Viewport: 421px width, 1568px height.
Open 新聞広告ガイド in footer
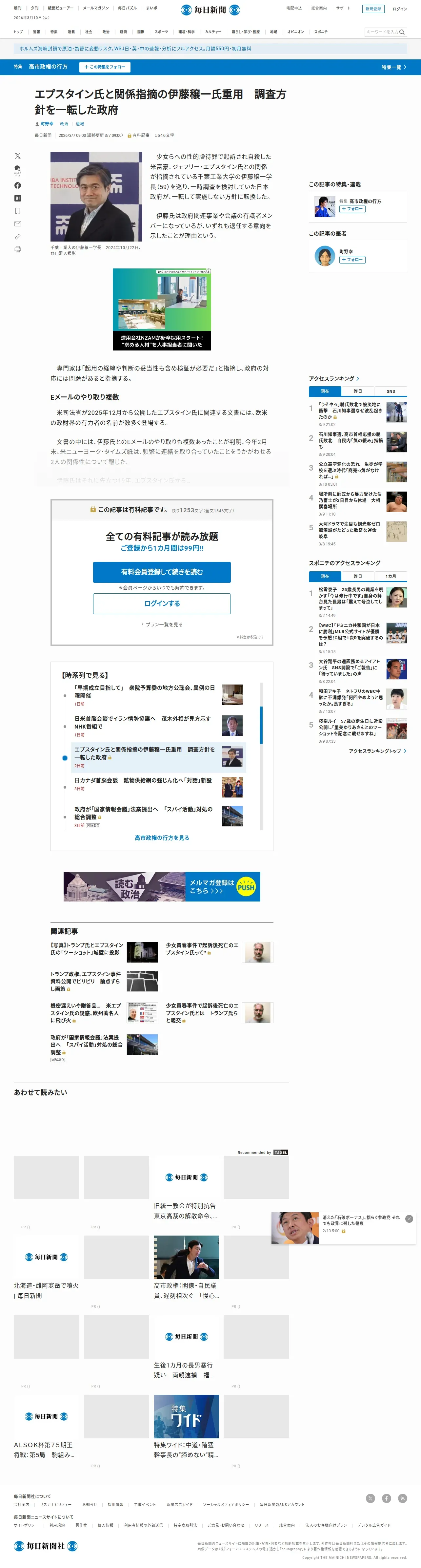(x=179, y=1505)
